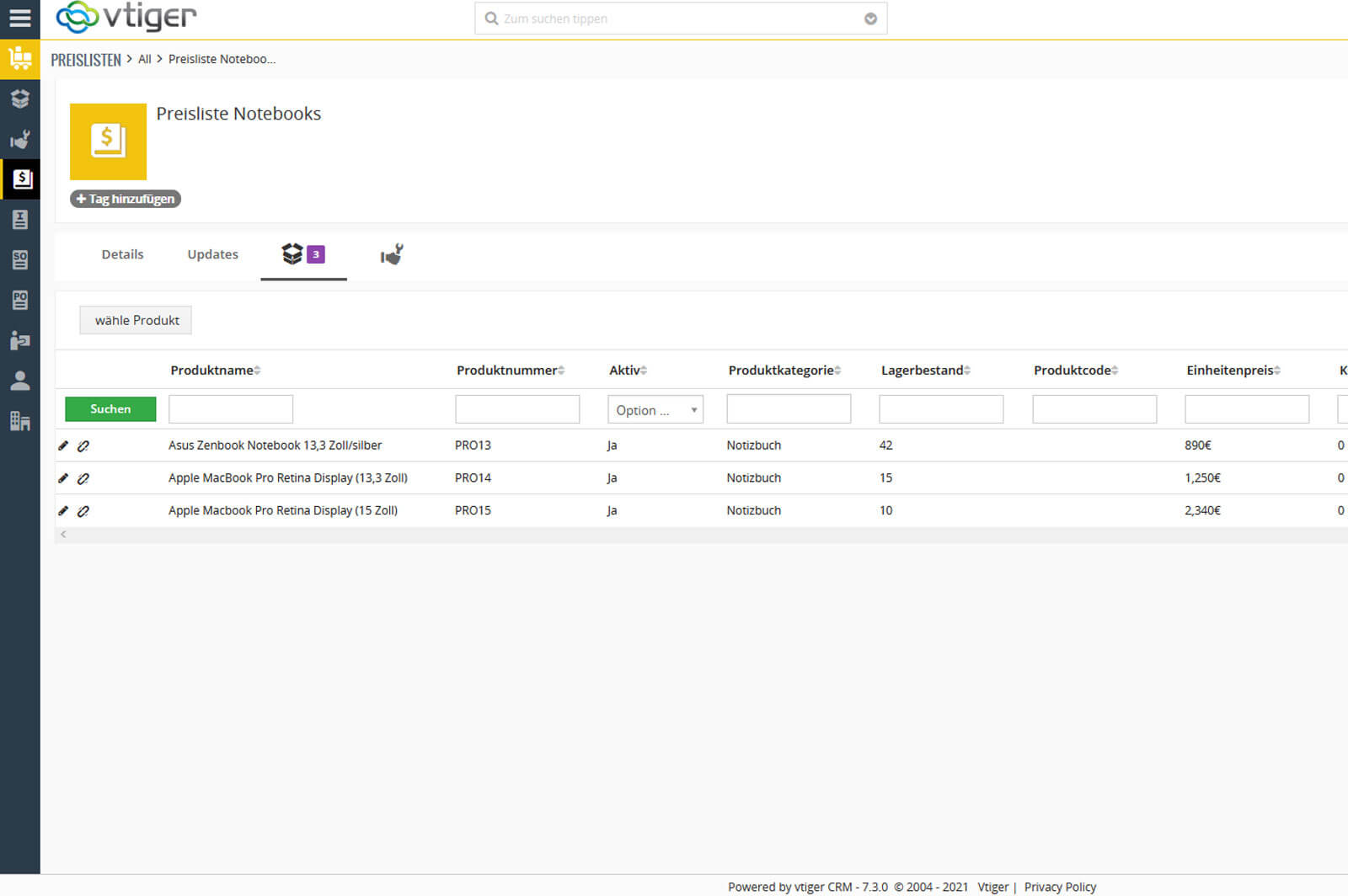Viewport: 1348px width, 896px height.
Task: Sort by Einheitenpreis column
Action: (1233, 371)
